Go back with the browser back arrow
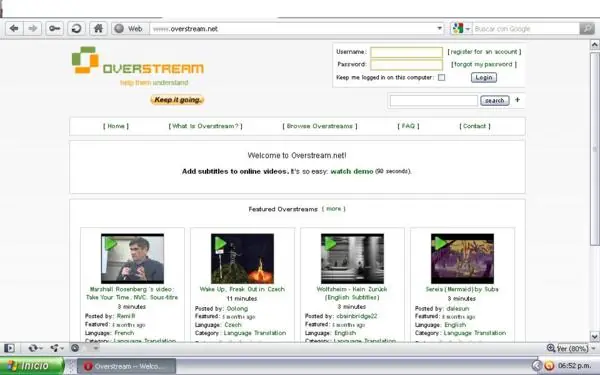The height and width of the screenshot is (375, 600). coord(14,28)
